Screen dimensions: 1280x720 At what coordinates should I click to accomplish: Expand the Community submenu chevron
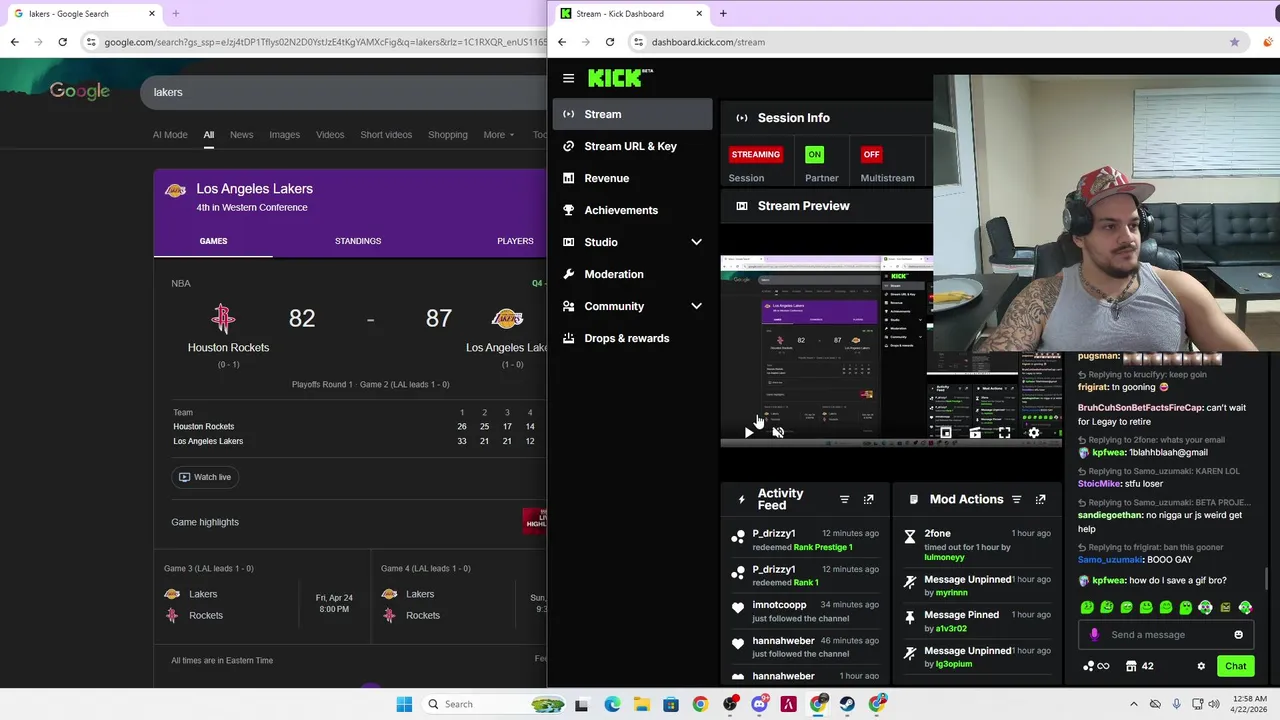696,306
